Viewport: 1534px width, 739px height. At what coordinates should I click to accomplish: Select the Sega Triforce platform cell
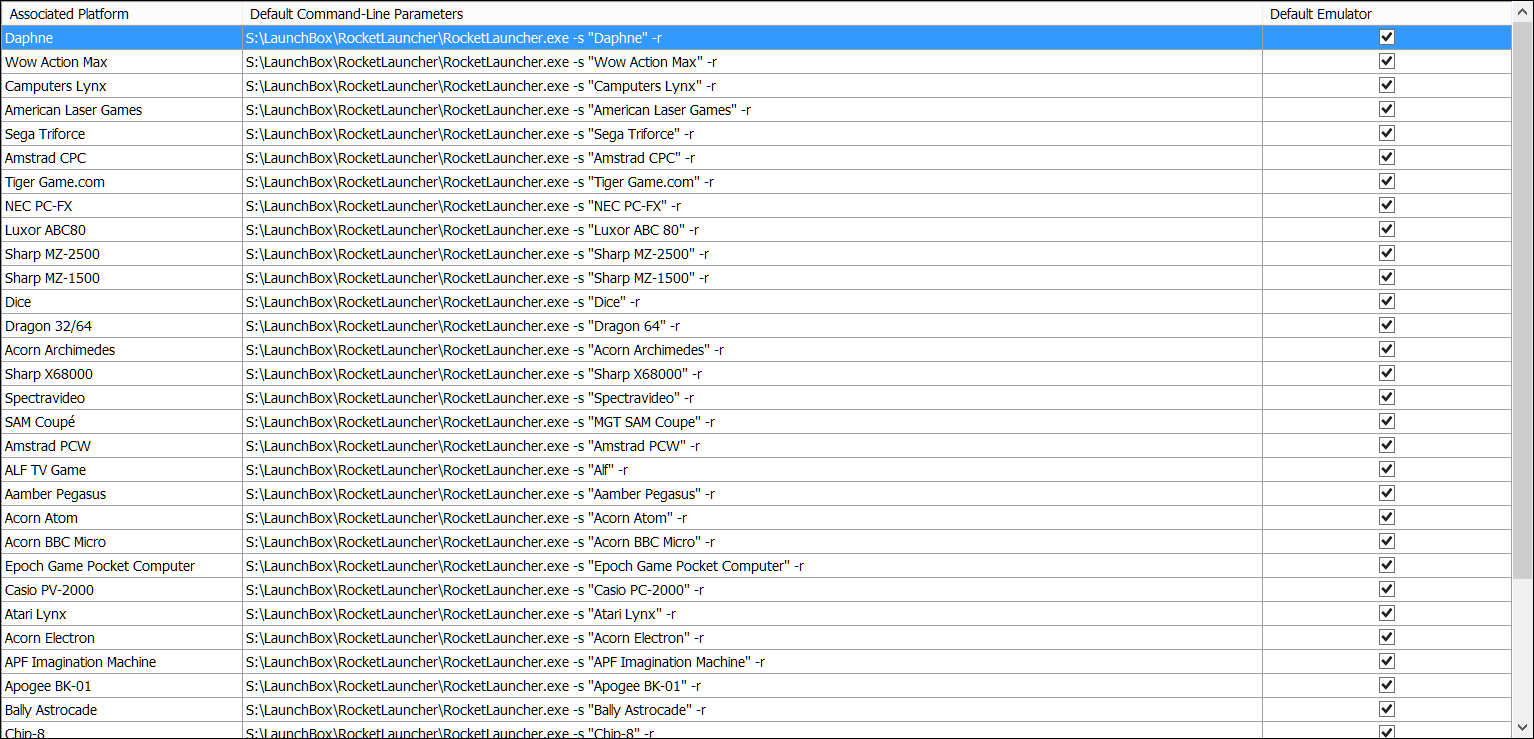(121, 134)
